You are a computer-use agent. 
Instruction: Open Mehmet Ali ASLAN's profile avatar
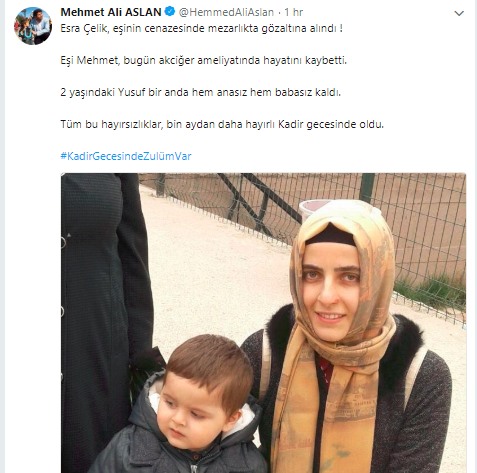(x=33, y=26)
